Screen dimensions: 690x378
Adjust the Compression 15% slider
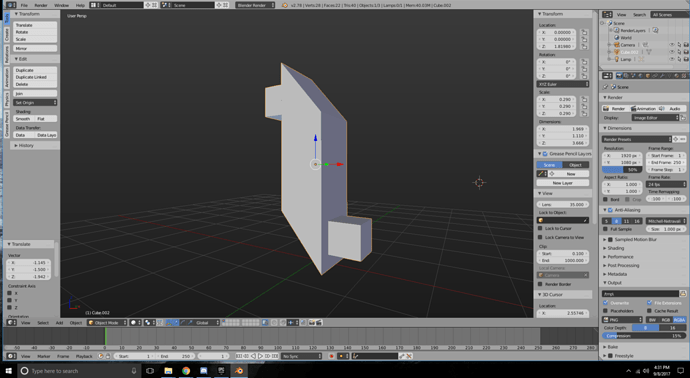point(644,336)
